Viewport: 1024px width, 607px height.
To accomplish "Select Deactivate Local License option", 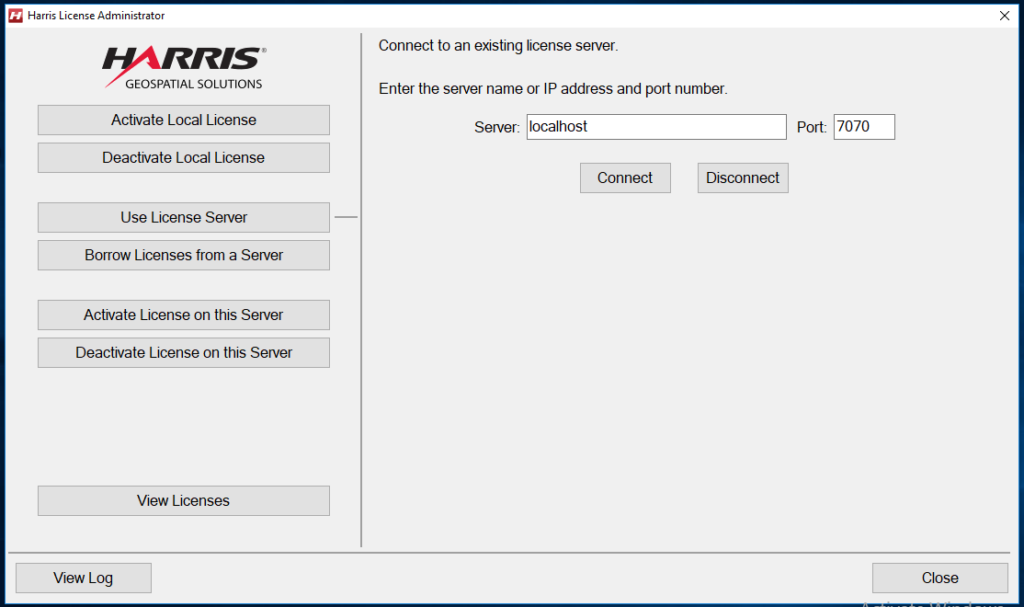I will [183, 158].
